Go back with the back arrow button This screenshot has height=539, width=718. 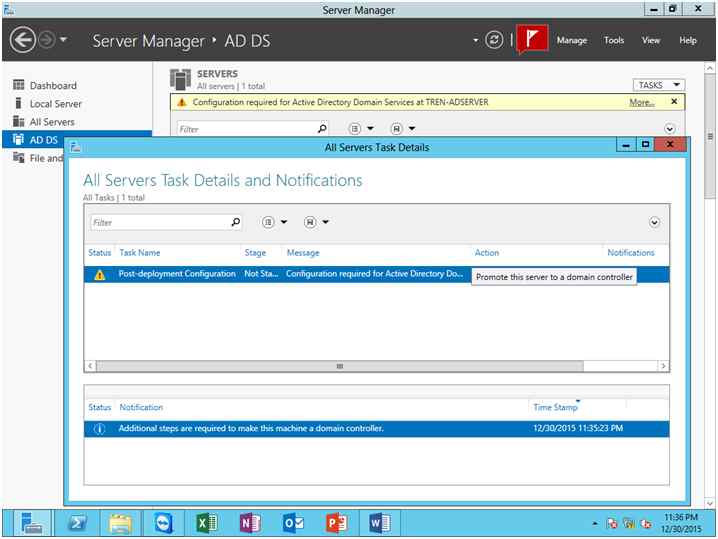click(x=22, y=40)
